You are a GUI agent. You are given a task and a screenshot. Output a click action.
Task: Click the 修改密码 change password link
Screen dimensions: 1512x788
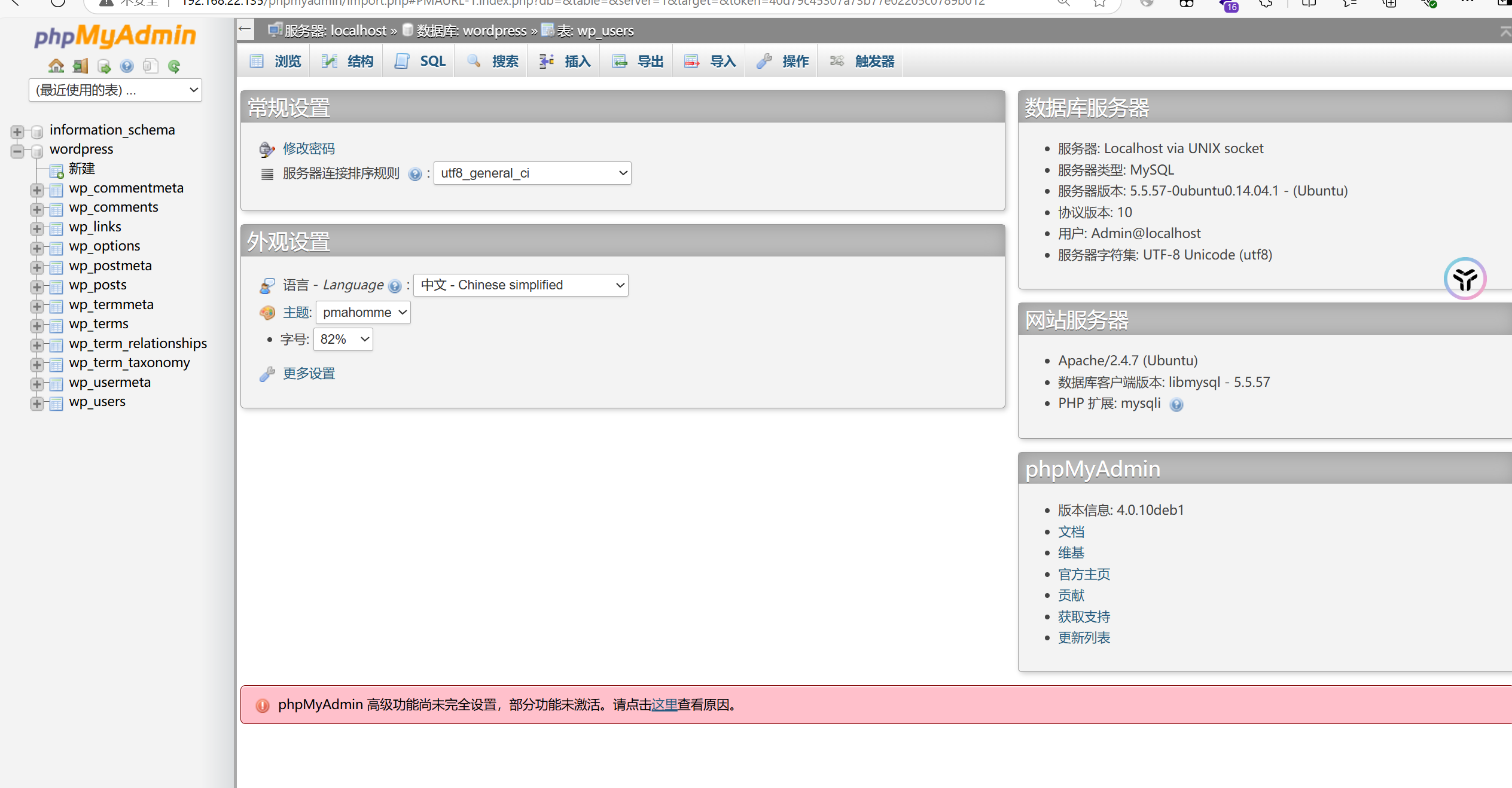point(309,149)
